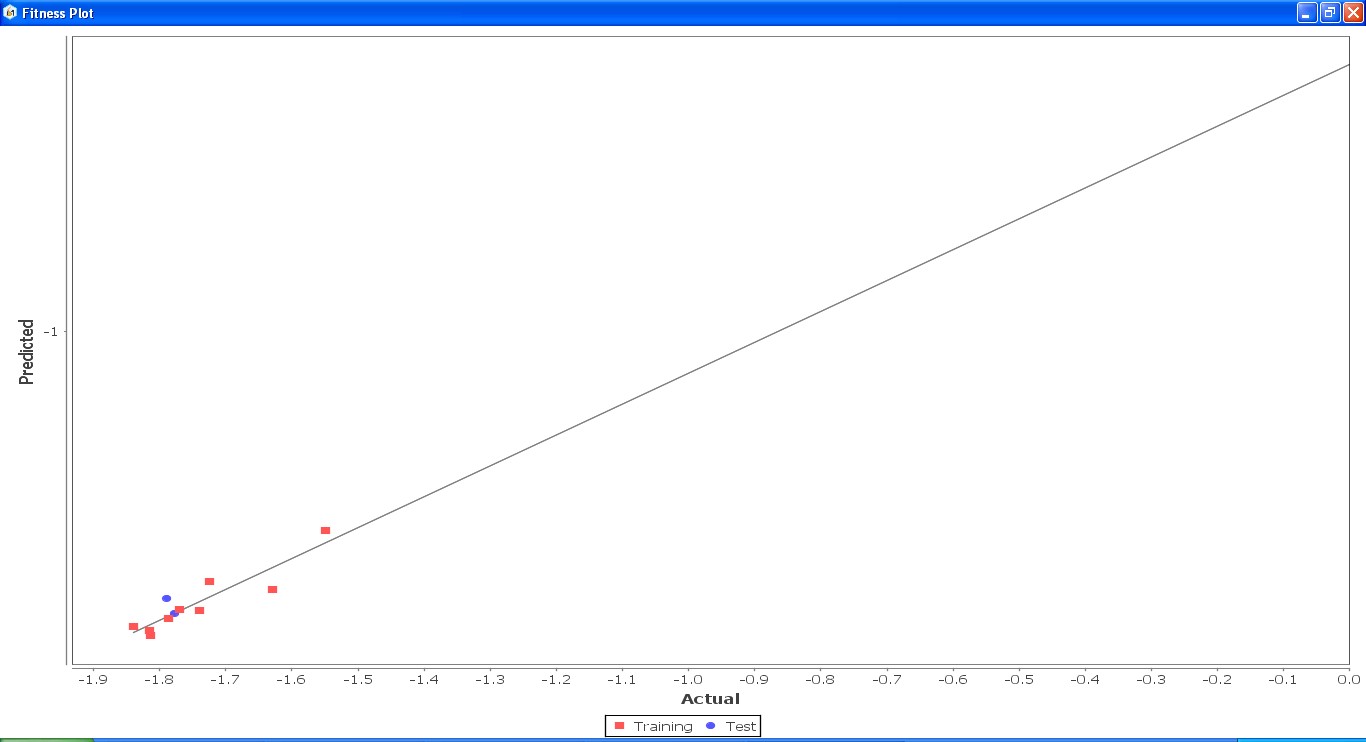Click the -0.5 x-axis tick label
The height and width of the screenshot is (742, 1366).
[1018, 680]
